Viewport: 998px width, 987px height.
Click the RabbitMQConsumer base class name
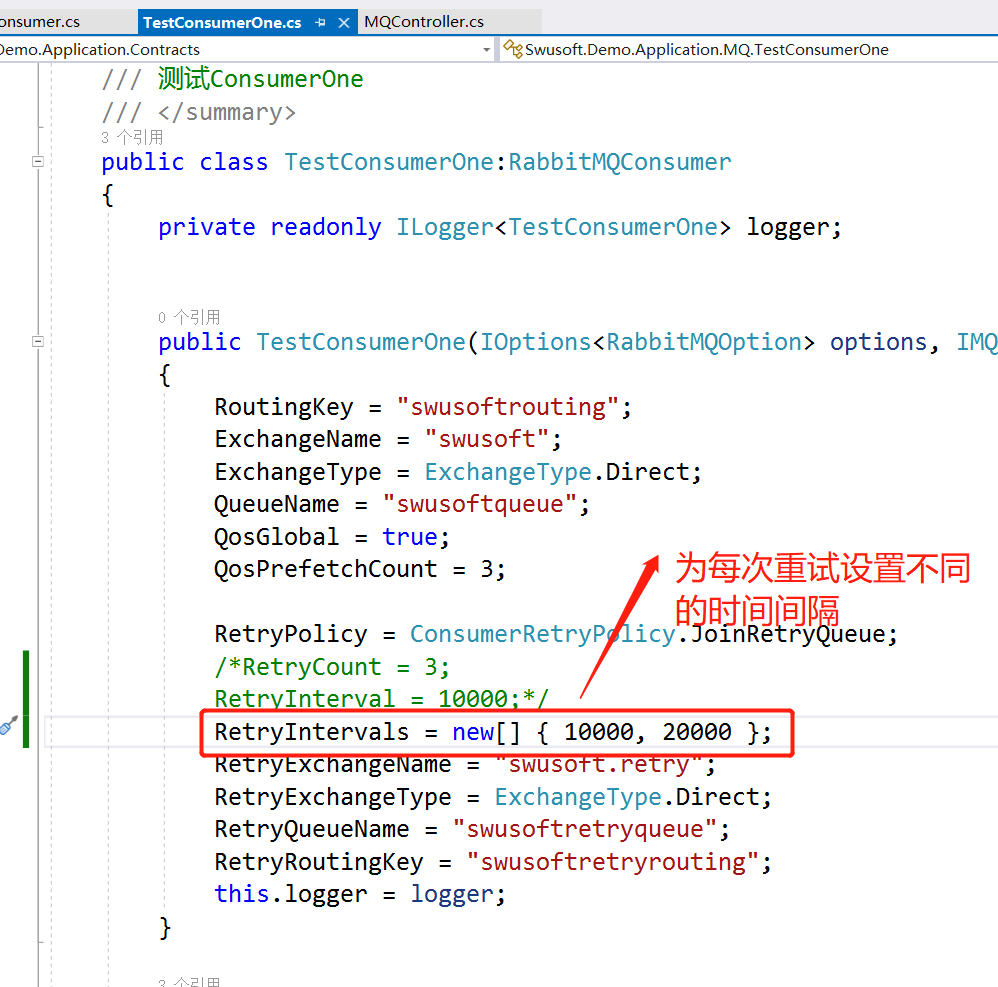point(619,162)
